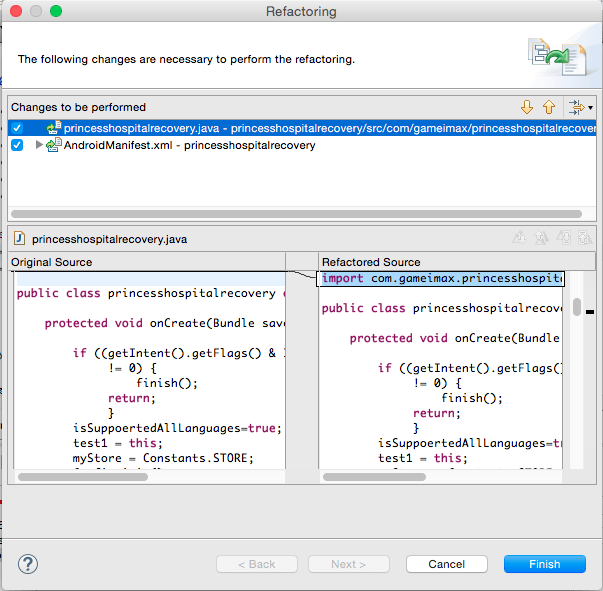603x591 pixels.
Task: Click the Java file icon in compare header
Action: click(19, 238)
